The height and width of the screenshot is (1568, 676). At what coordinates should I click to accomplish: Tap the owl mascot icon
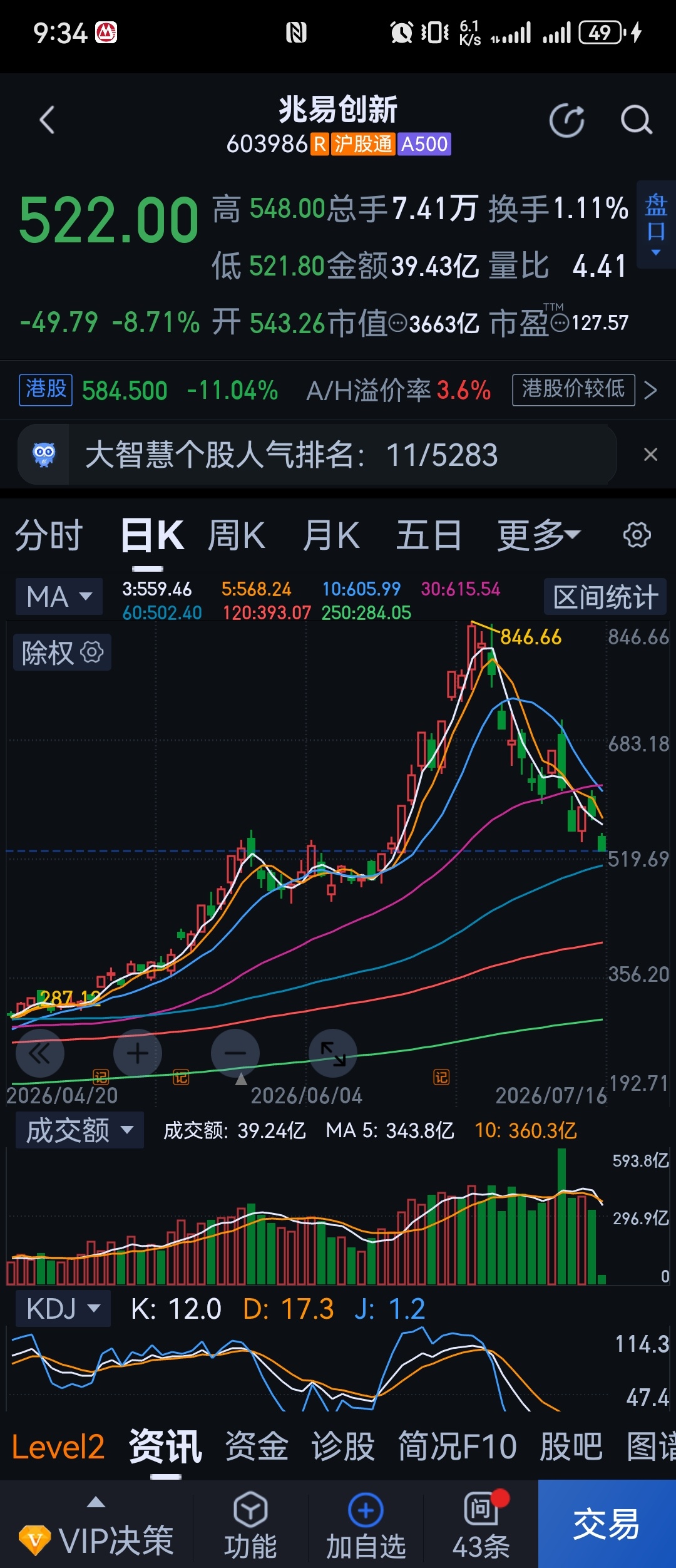(x=44, y=455)
